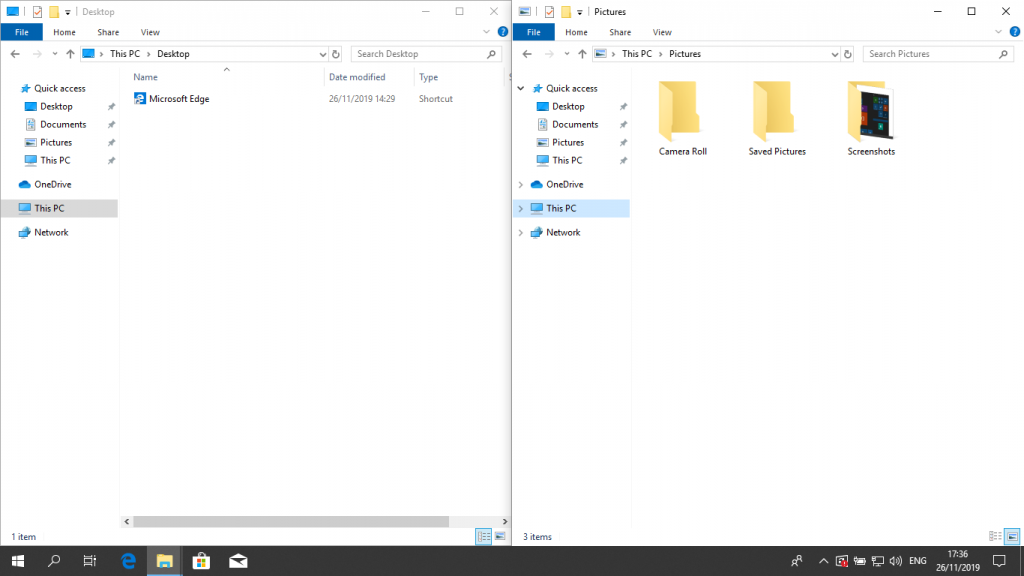Open the Saved Pictures folder
Viewport: 1024px width, 576px height.
pos(776,119)
